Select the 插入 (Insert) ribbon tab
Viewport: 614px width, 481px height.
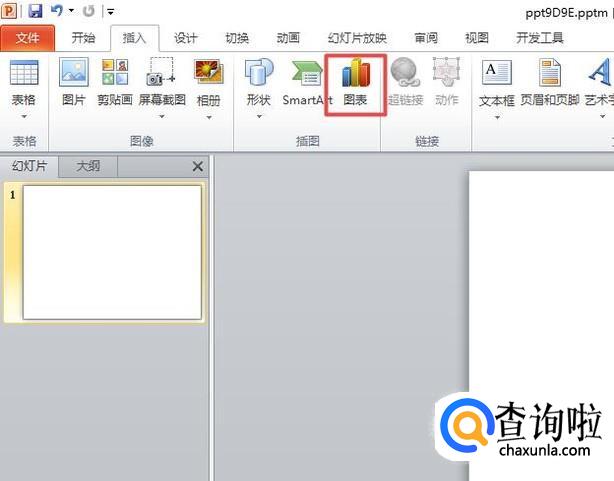pyautogui.click(x=134, y=38)
